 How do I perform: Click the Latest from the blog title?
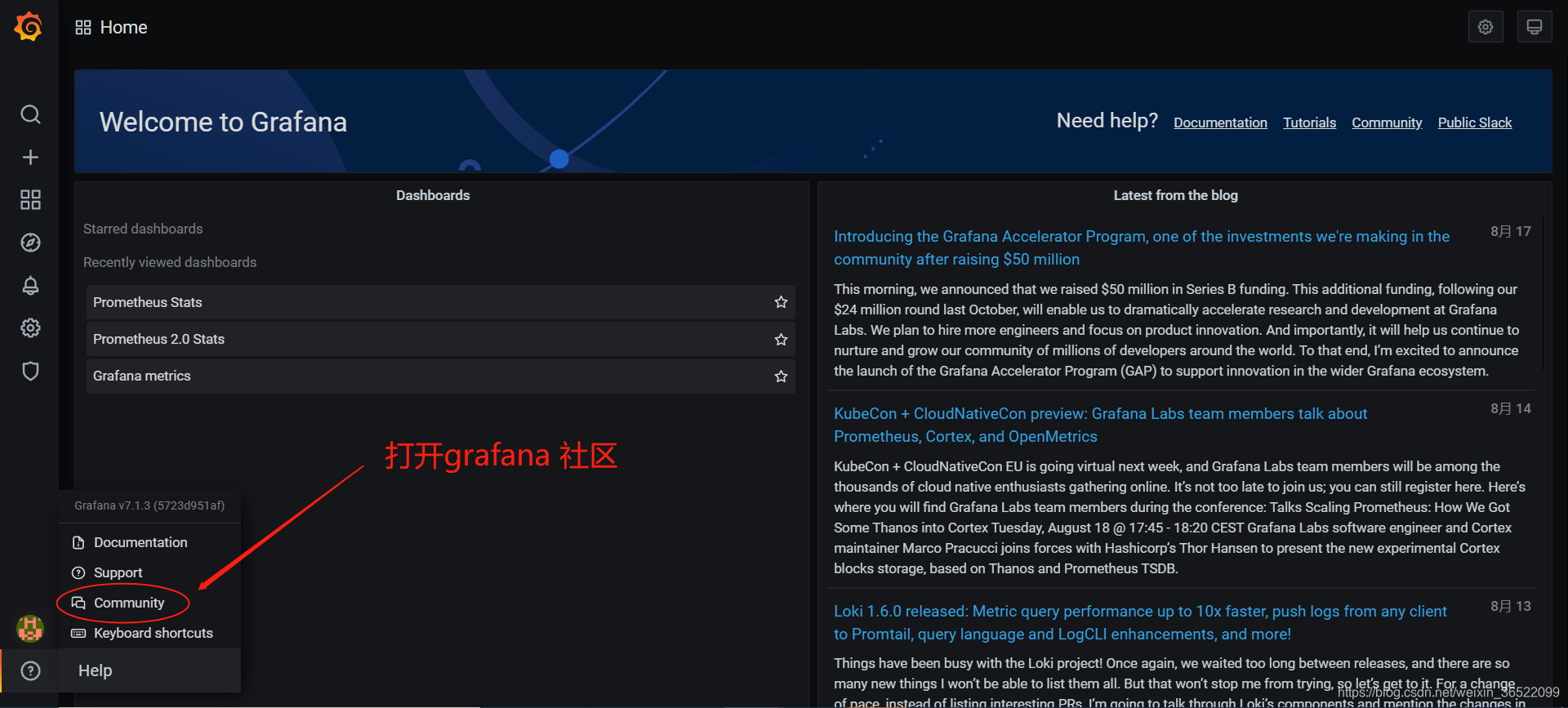point(1175,195)
